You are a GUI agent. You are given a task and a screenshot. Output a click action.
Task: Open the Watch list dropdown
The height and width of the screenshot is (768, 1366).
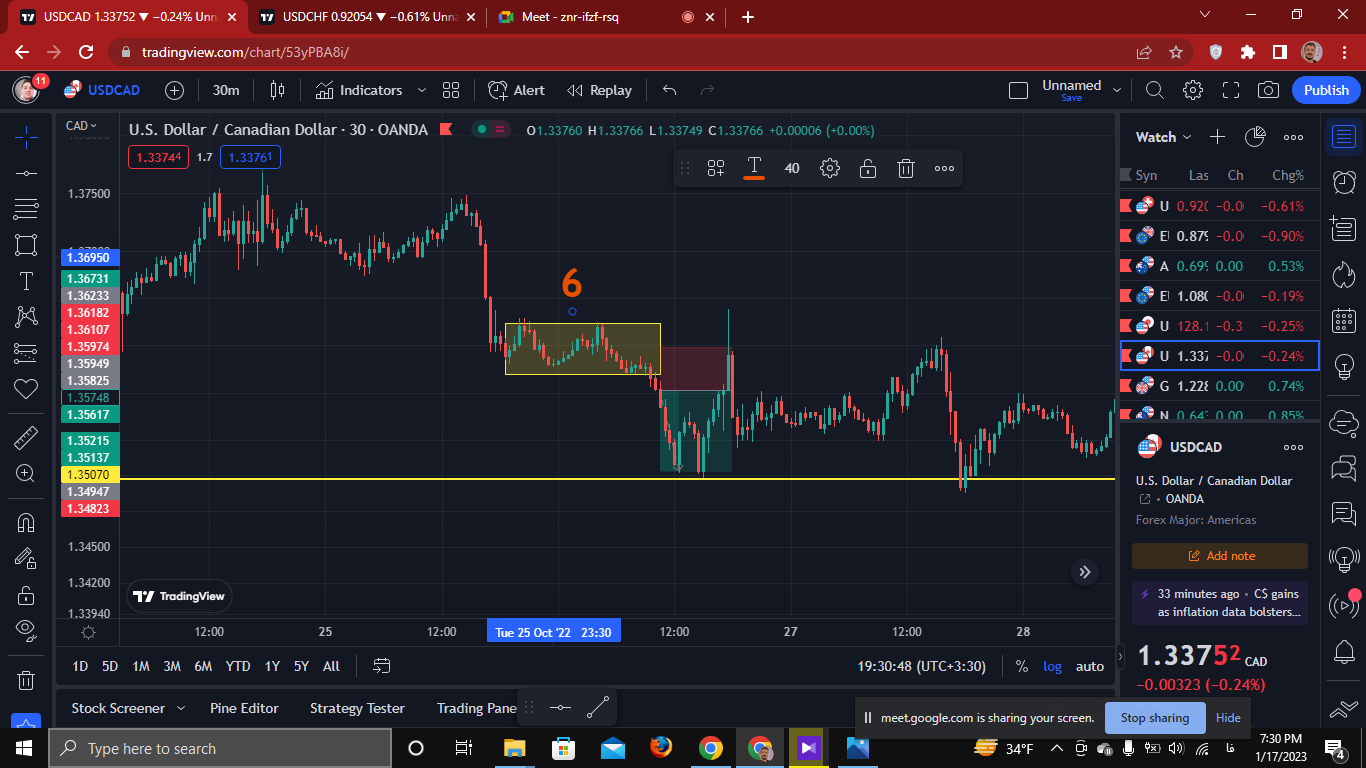coord(1164,137)
